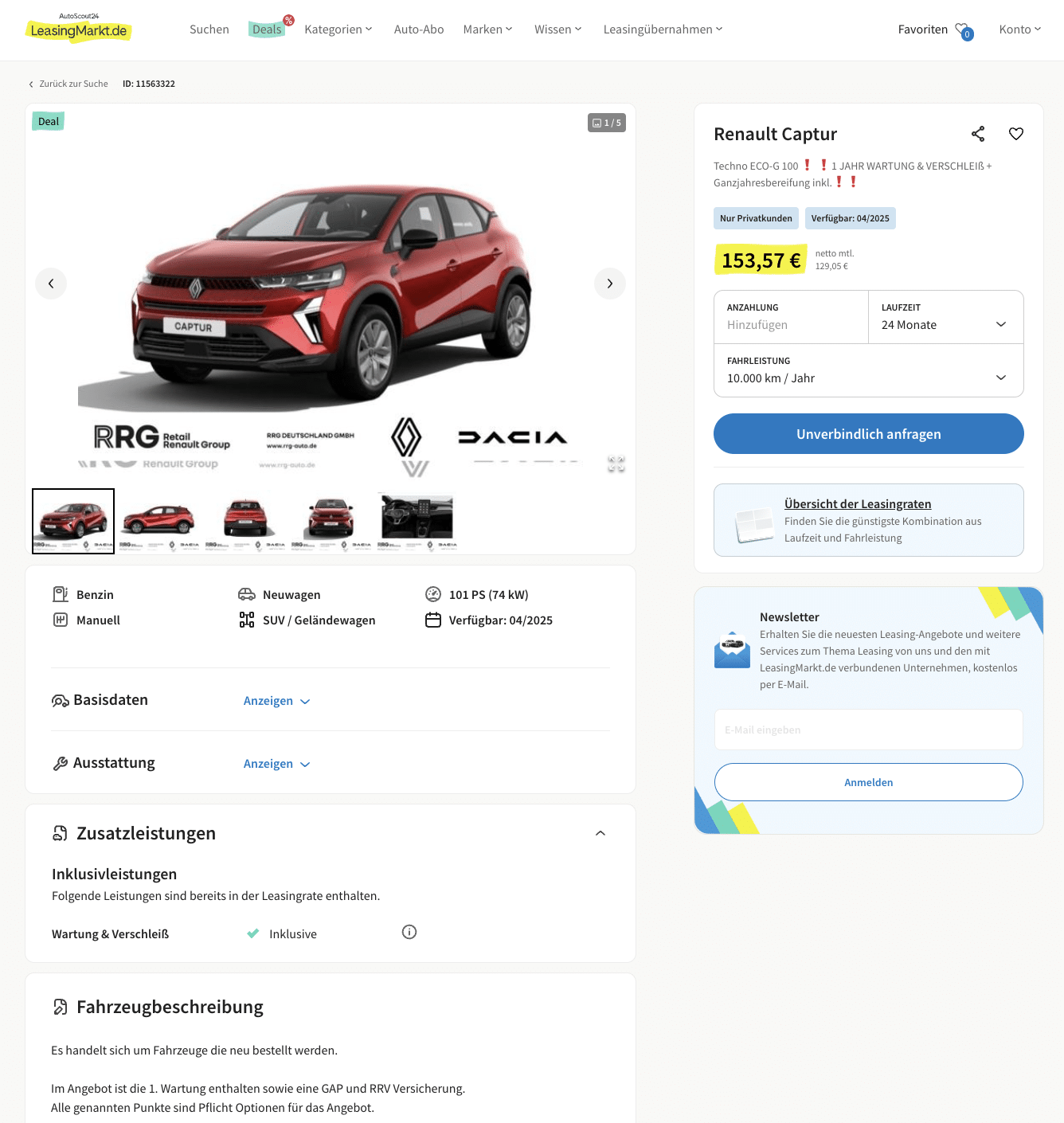This screenshot has height=1123, width=1064.
Task: Open fullscreen image view icon
Action: point(616,464)
